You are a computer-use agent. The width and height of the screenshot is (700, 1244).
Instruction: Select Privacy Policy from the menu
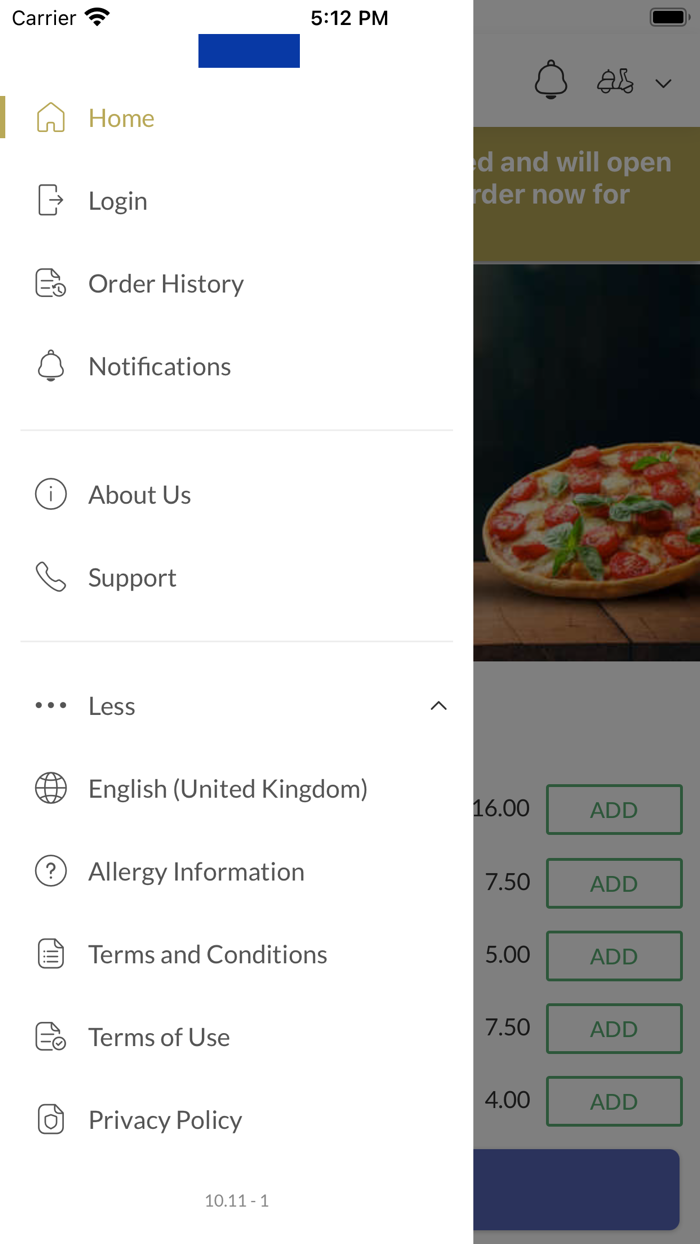[x=164, y=1120]
